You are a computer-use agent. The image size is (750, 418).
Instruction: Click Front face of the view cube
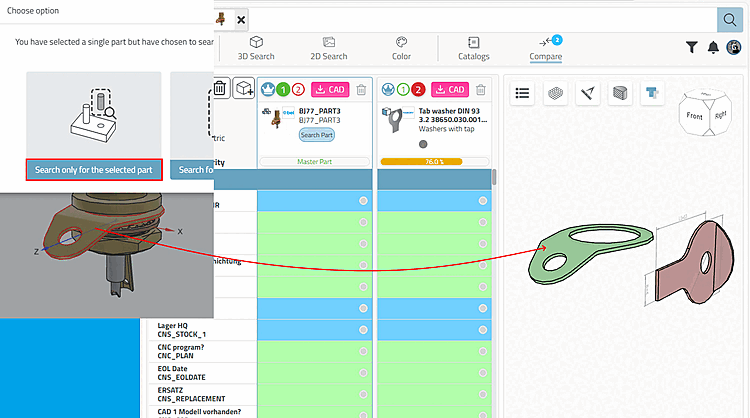695,116
